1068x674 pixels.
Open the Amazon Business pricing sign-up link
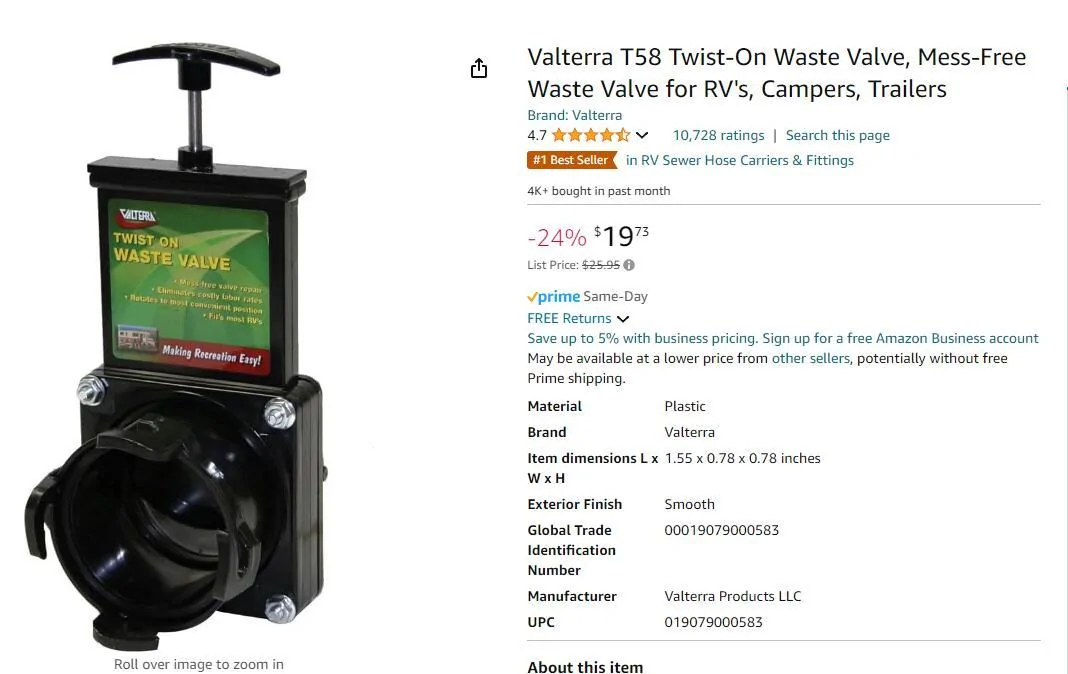point(783,338)
